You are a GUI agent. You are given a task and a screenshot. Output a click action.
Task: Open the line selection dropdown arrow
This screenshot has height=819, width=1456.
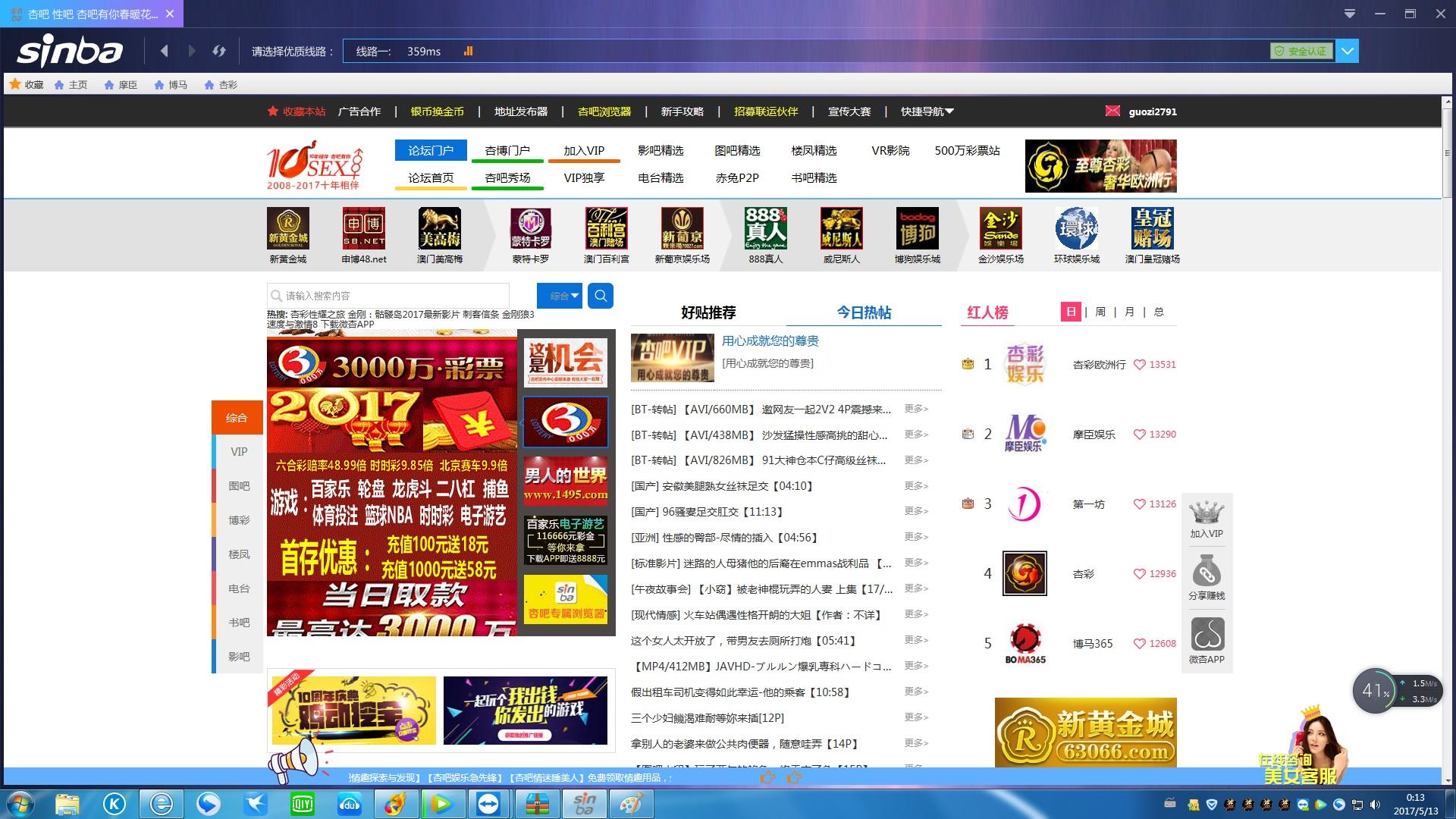pos(1348,51)
